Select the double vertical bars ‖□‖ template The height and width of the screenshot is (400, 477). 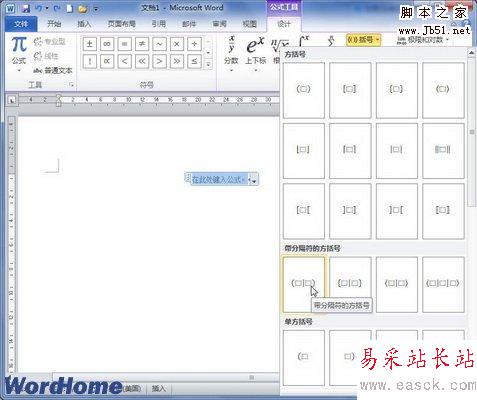coord(443,151)
